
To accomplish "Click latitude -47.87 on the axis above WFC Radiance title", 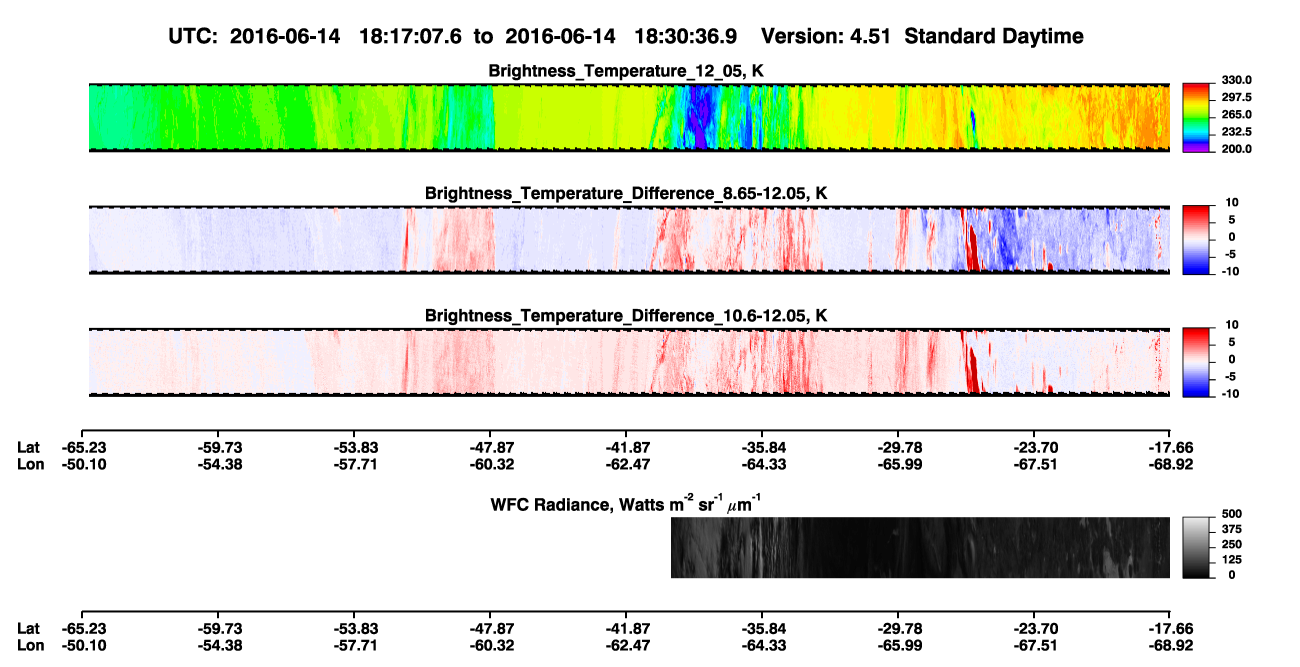I will click(x=490, y=447).
